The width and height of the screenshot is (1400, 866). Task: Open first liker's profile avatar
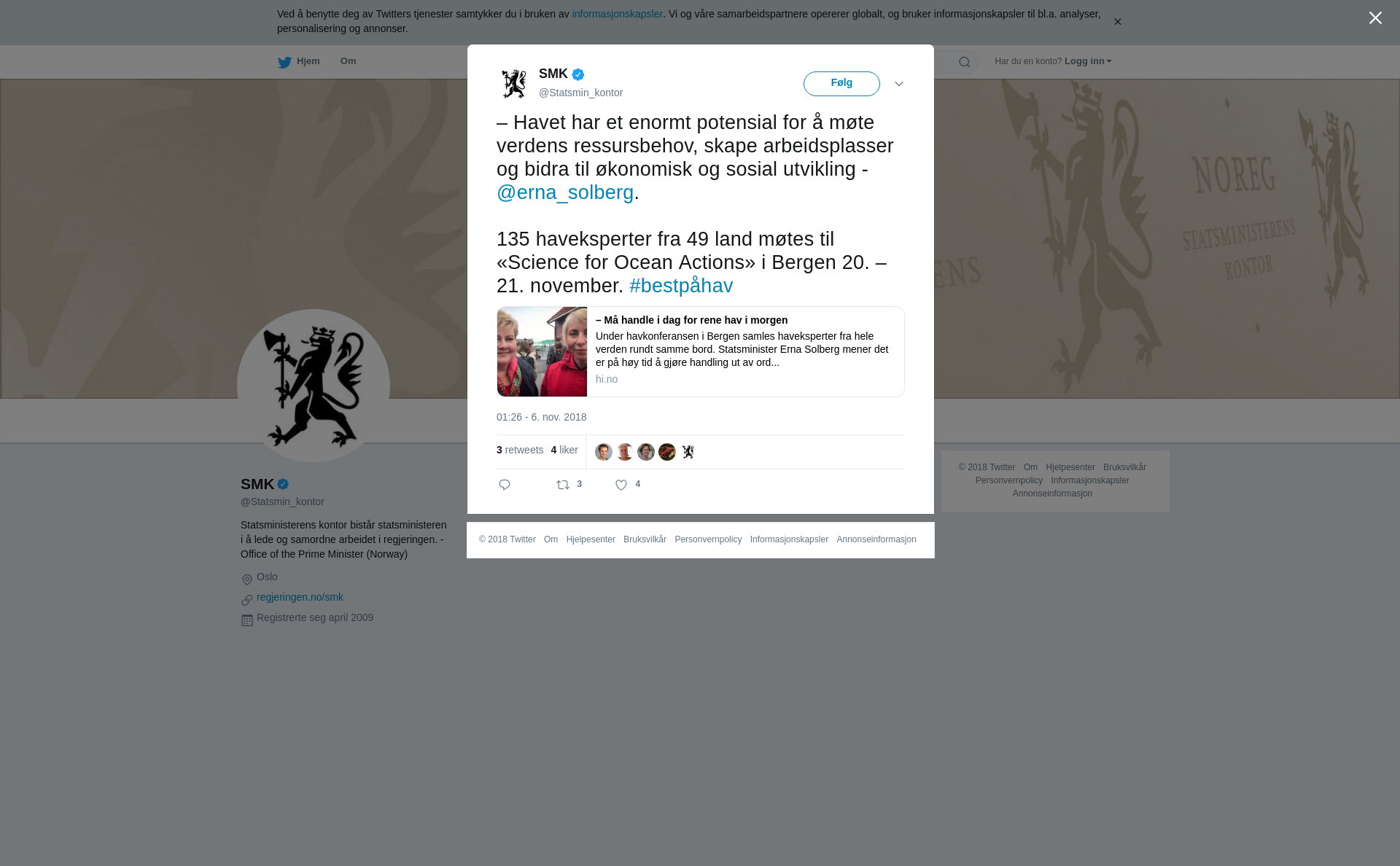(x=604, y=452)
